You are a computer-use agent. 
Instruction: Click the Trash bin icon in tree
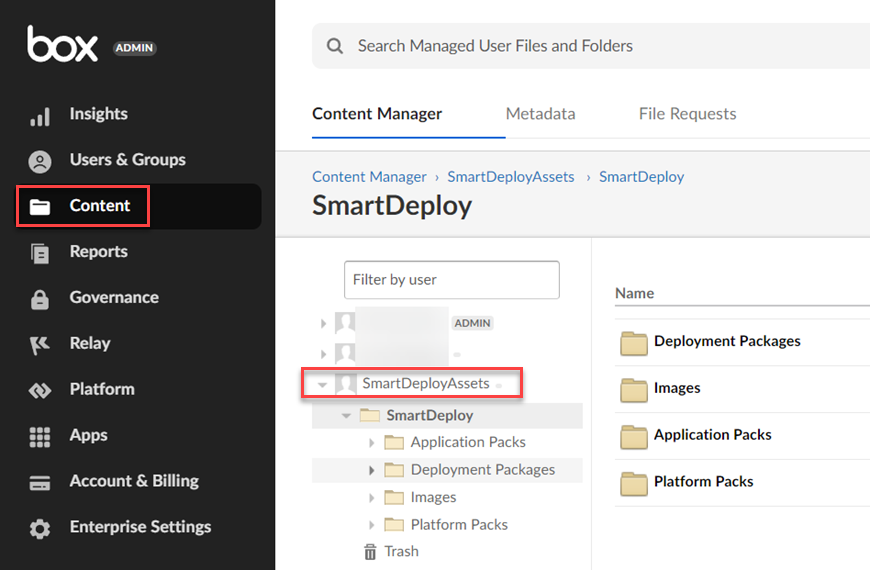point(370,552)
